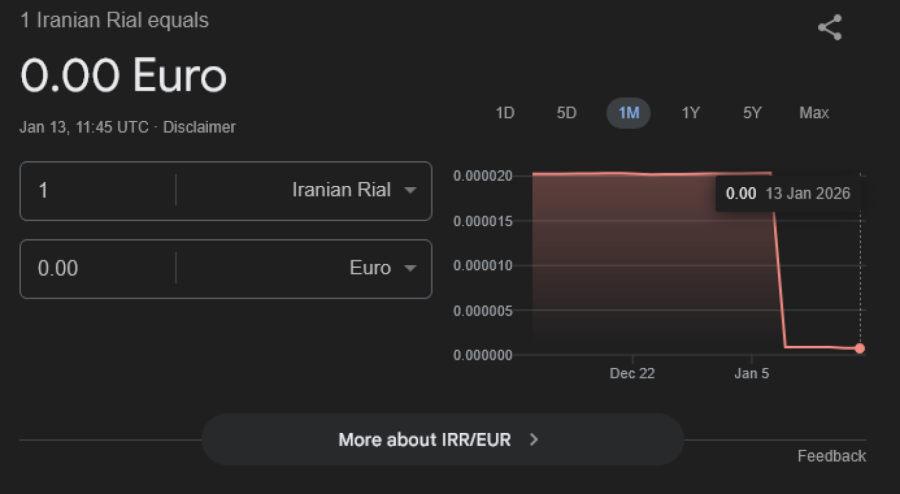This screenshot has width=900, height=494.
Task: Click the chevron arrow beside More about IRR/EUR
Action: coord(534,439)
